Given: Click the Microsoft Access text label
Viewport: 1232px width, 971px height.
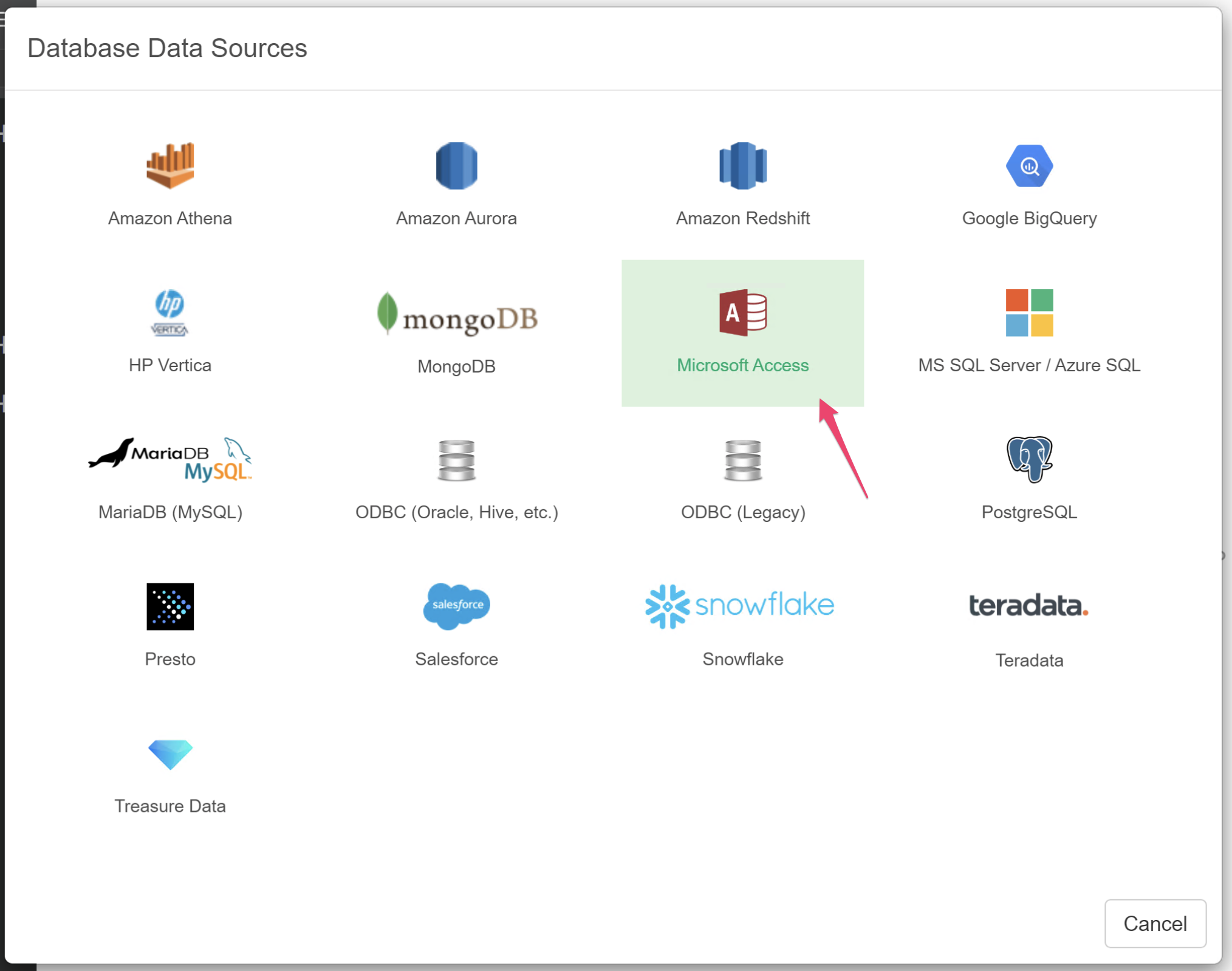Looking at the screenshot, I should (x=742, y=365).
